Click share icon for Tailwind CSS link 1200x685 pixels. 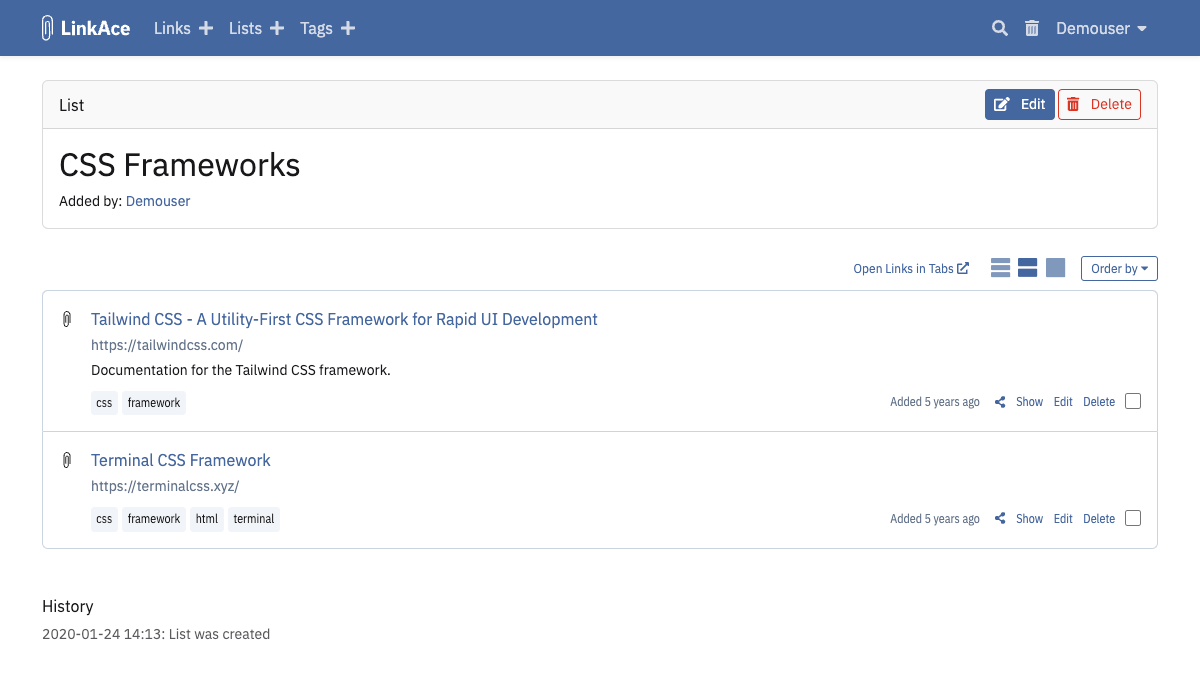[x=1000, y=402]
